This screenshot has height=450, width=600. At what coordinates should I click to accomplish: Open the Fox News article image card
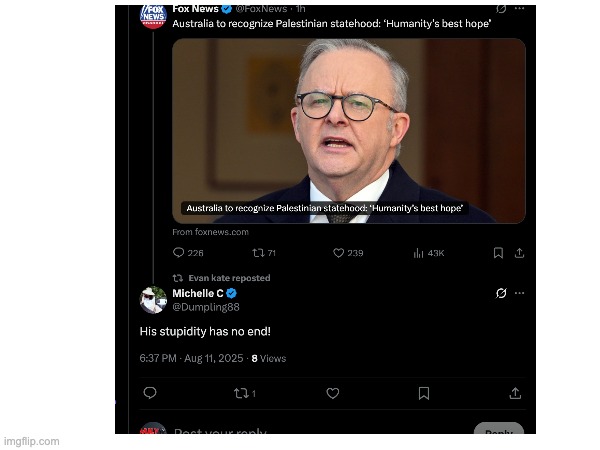pos(349,131)
